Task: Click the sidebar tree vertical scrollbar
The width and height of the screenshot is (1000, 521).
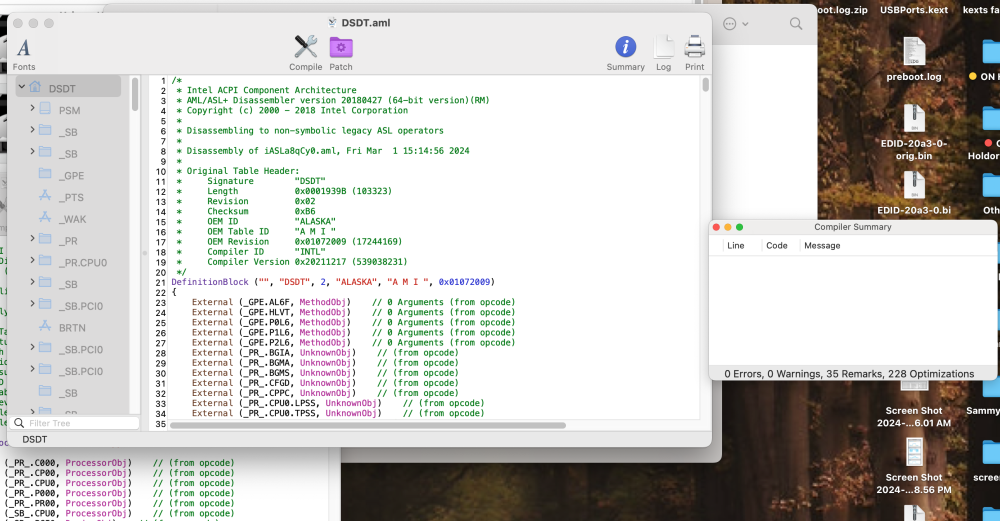Action: coord(135,94)
